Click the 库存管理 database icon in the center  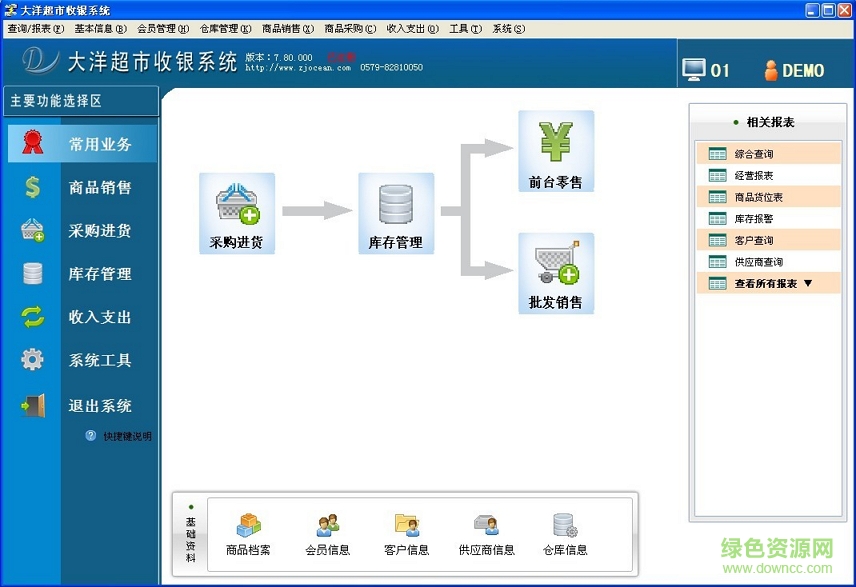pyautogui.click(x=396, y=210)
